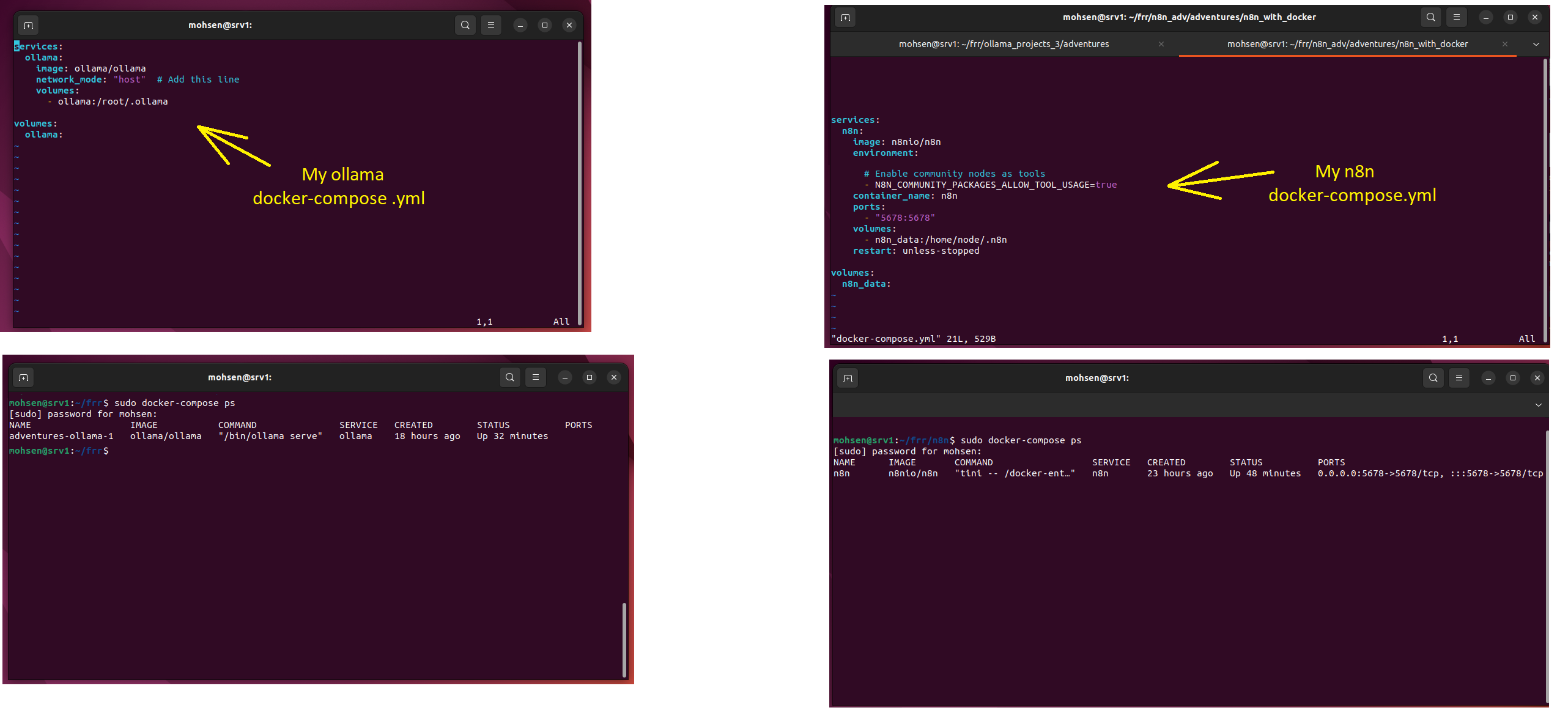Open search in ollama docker-compose ps terminal
Screen dimensions: 1568x724
(x=510, y=377)
